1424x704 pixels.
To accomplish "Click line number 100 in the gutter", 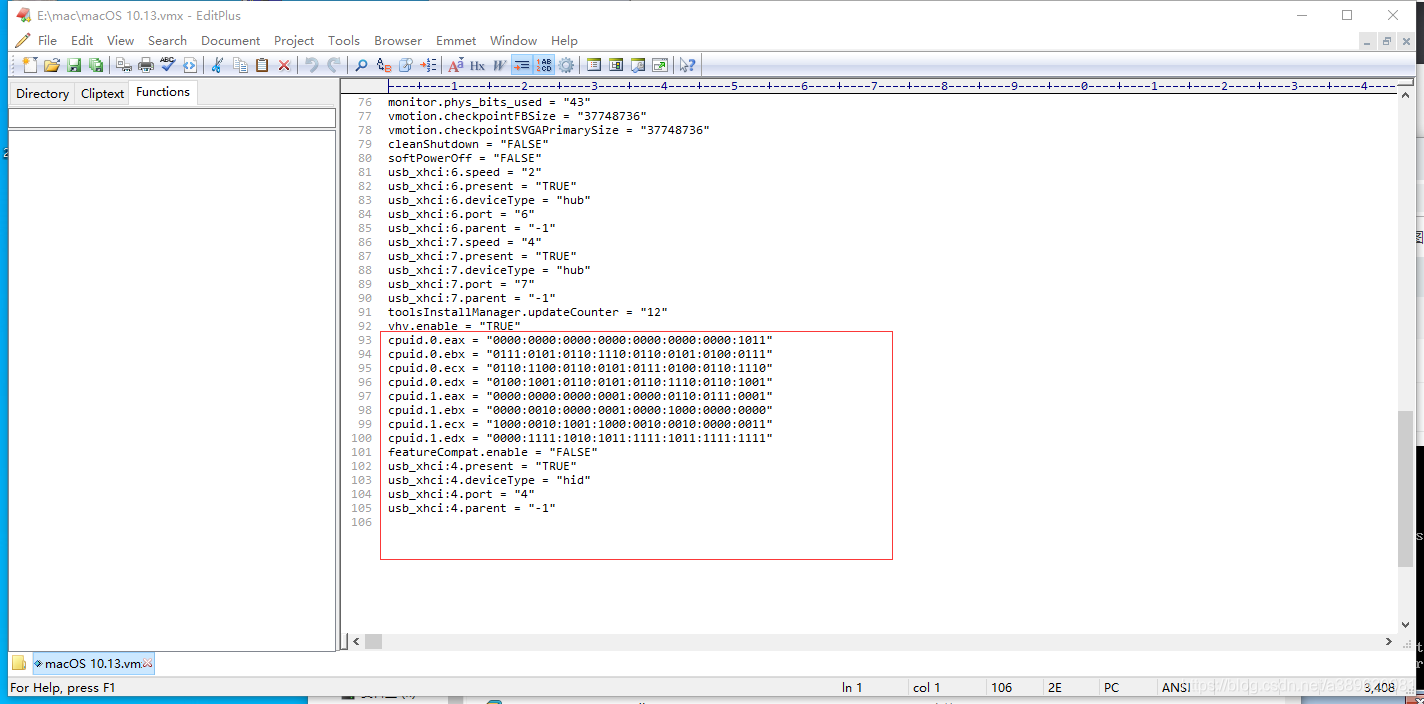I will tap(361, 438).
